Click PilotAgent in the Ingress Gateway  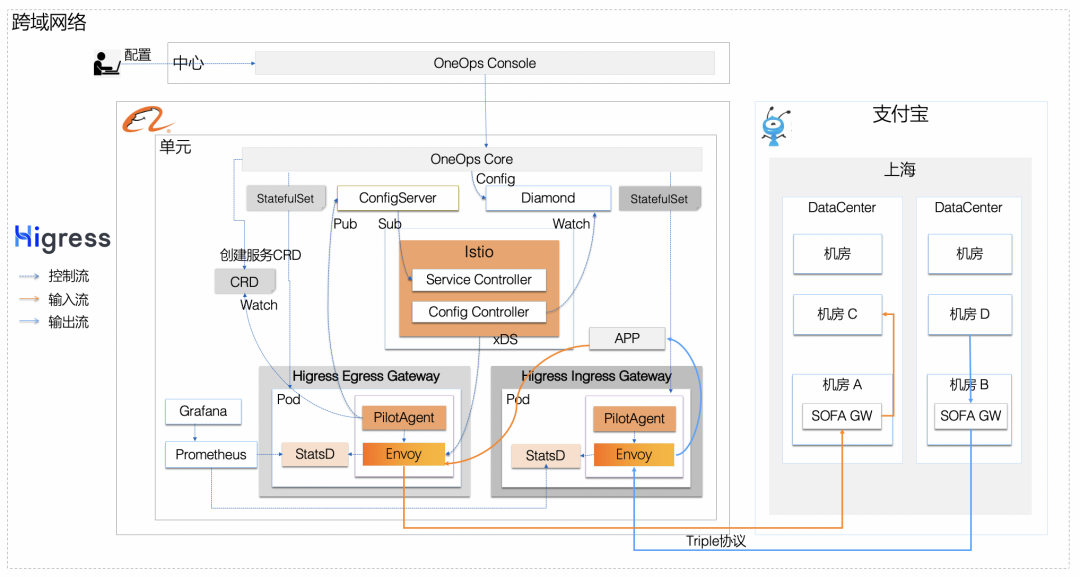(634, 419)
